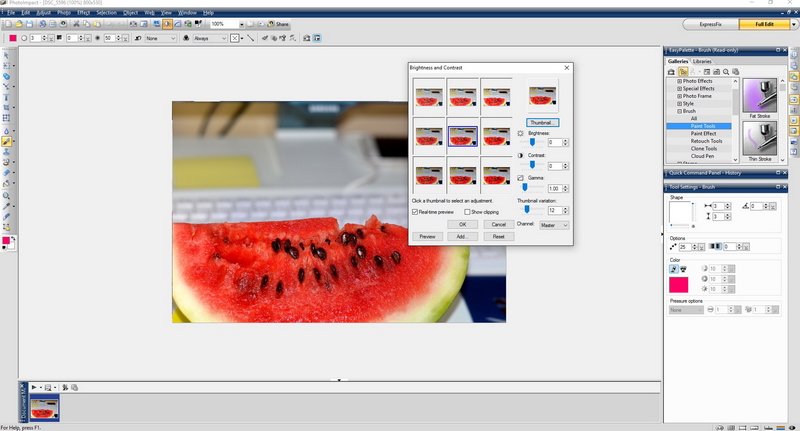
Task: Open the Effect menu
Action: (83, 12)
